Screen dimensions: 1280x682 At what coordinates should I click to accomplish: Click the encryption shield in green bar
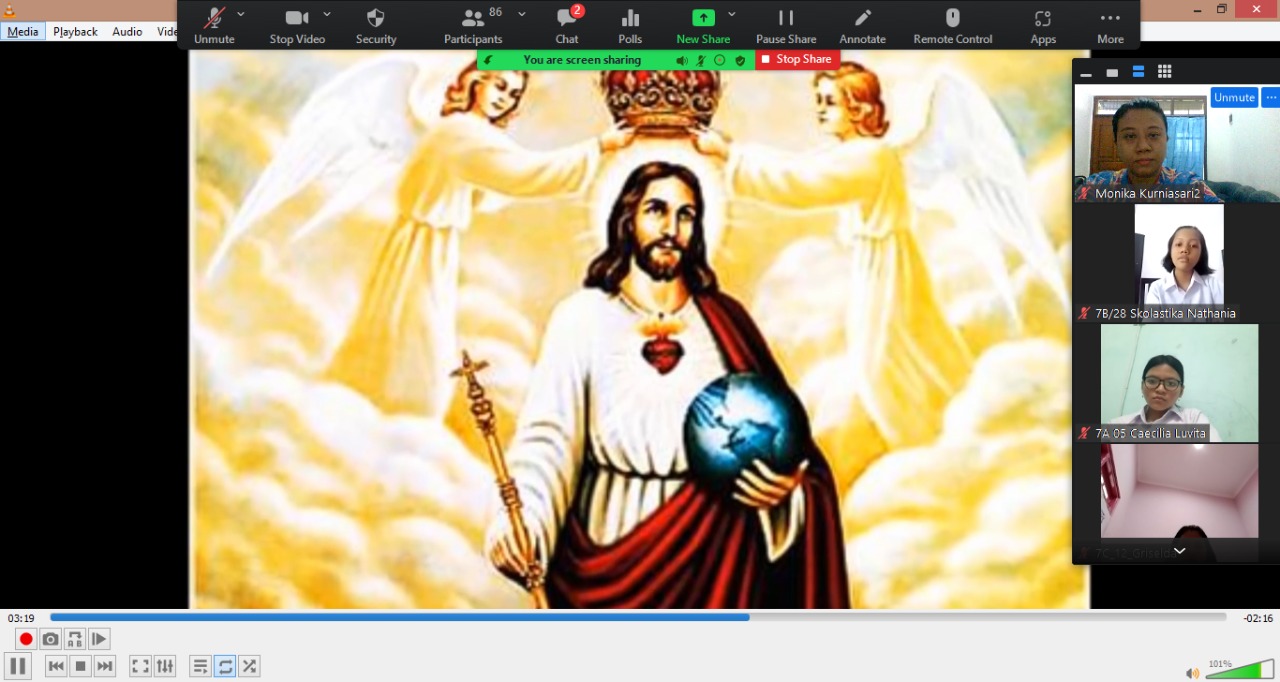(740, 60)
